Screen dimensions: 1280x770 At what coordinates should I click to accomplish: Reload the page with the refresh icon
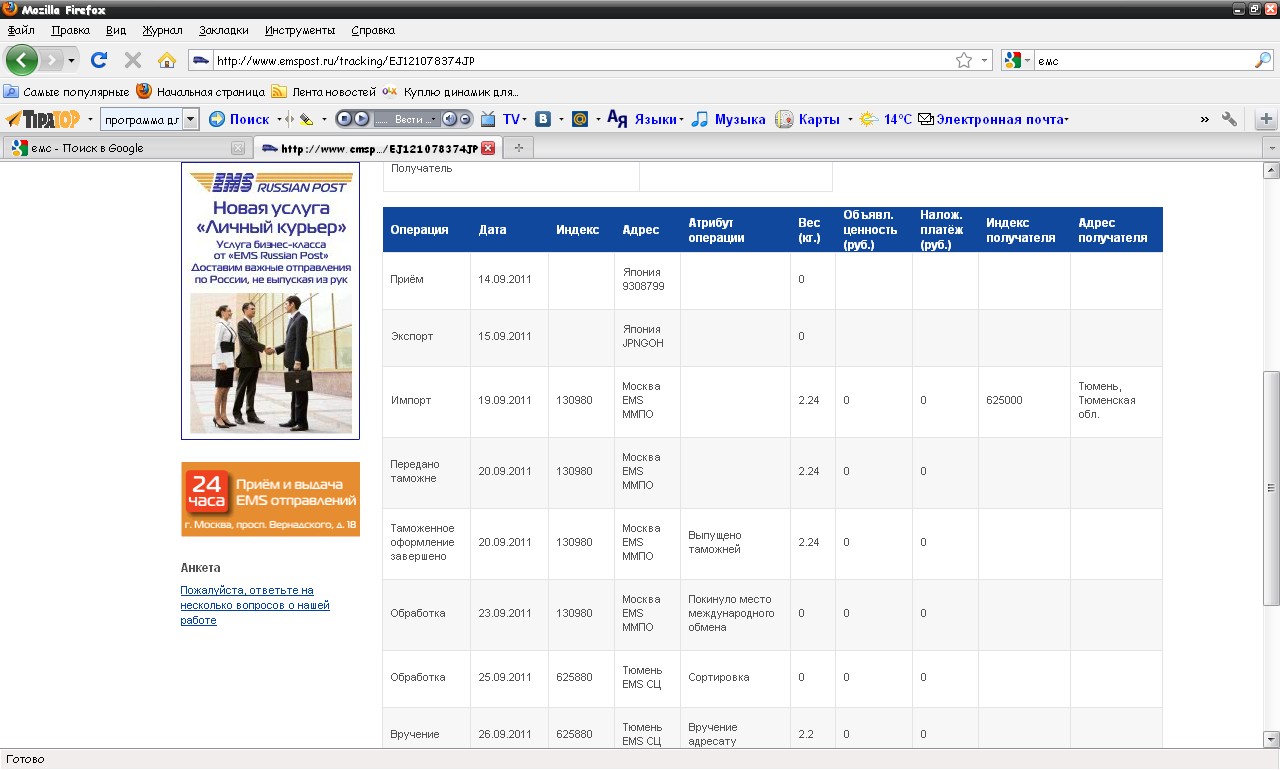tap(98, 60)
